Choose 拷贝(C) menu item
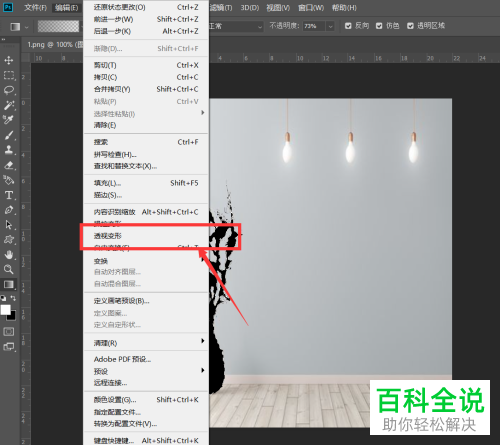Viewport: 500px width, 445px height. [x=146, y=77]
